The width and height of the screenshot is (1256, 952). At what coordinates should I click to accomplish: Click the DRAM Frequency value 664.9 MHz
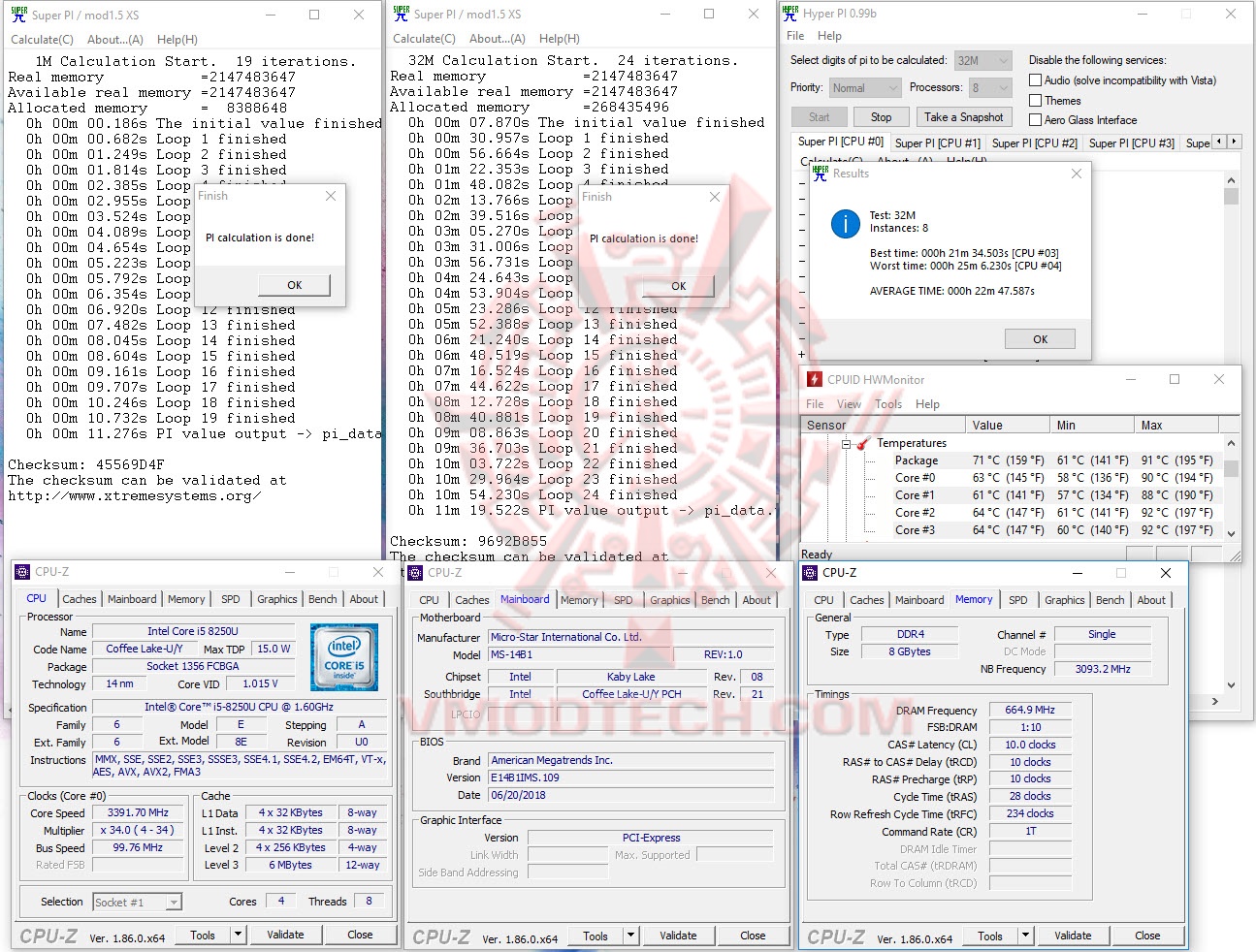tap(1030, 710)
